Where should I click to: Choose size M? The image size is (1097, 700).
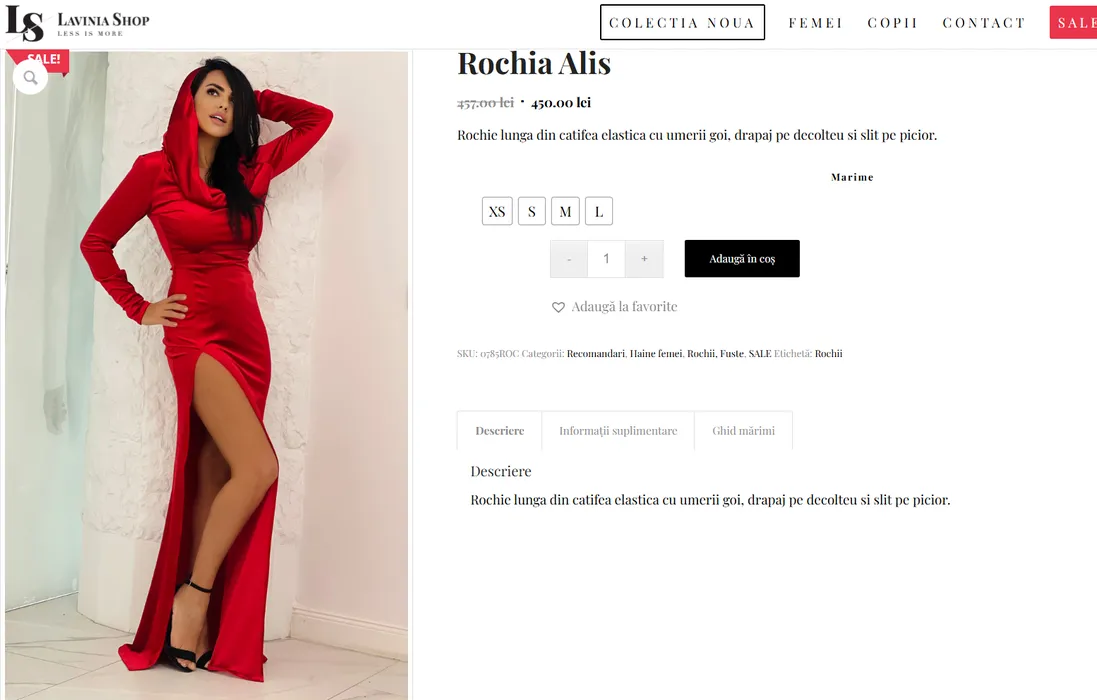565,211
